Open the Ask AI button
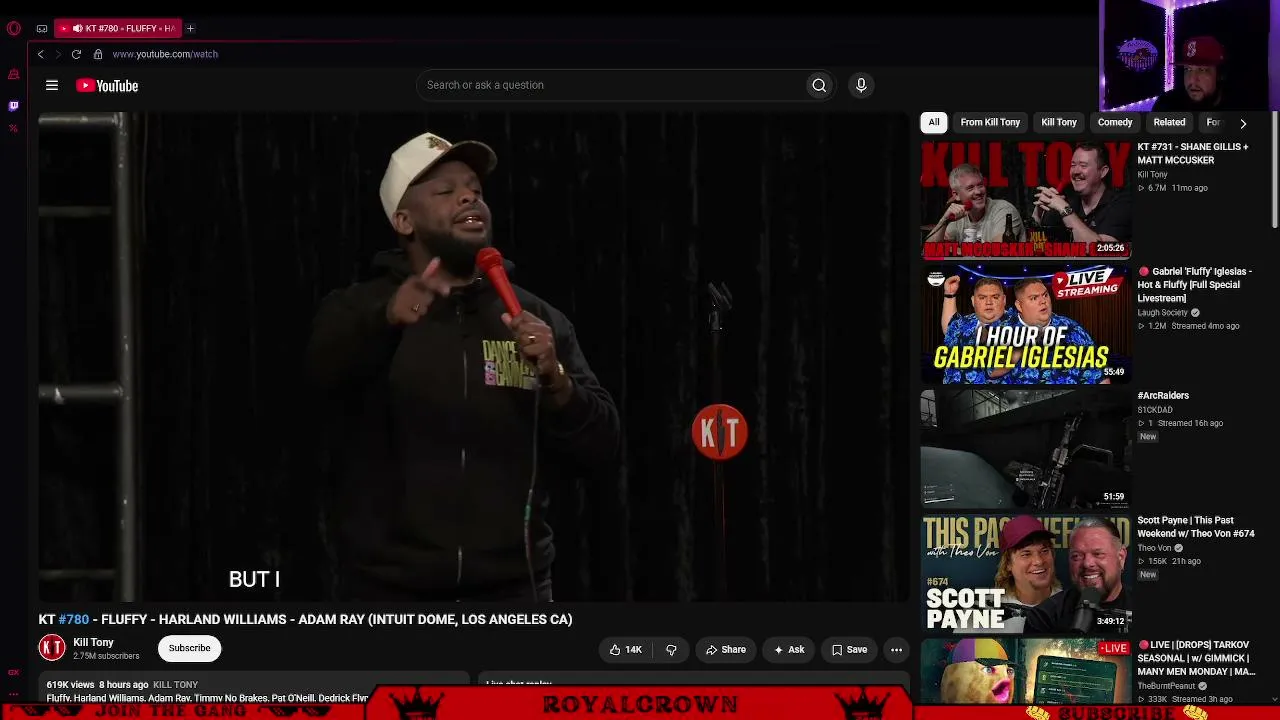The image size is (1280, 720). point(789,650)
